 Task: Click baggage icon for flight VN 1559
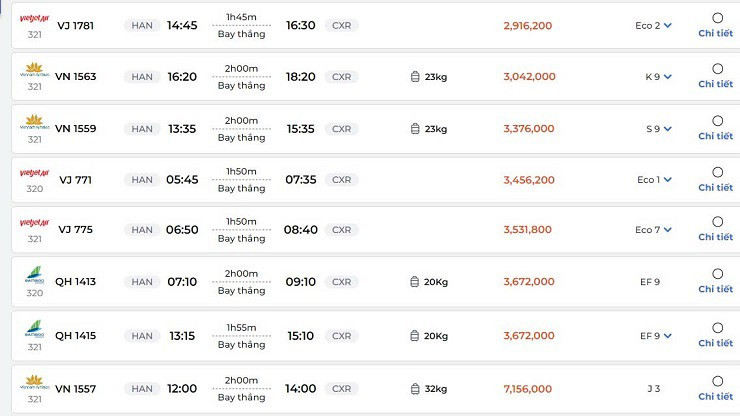coord(416,129)
